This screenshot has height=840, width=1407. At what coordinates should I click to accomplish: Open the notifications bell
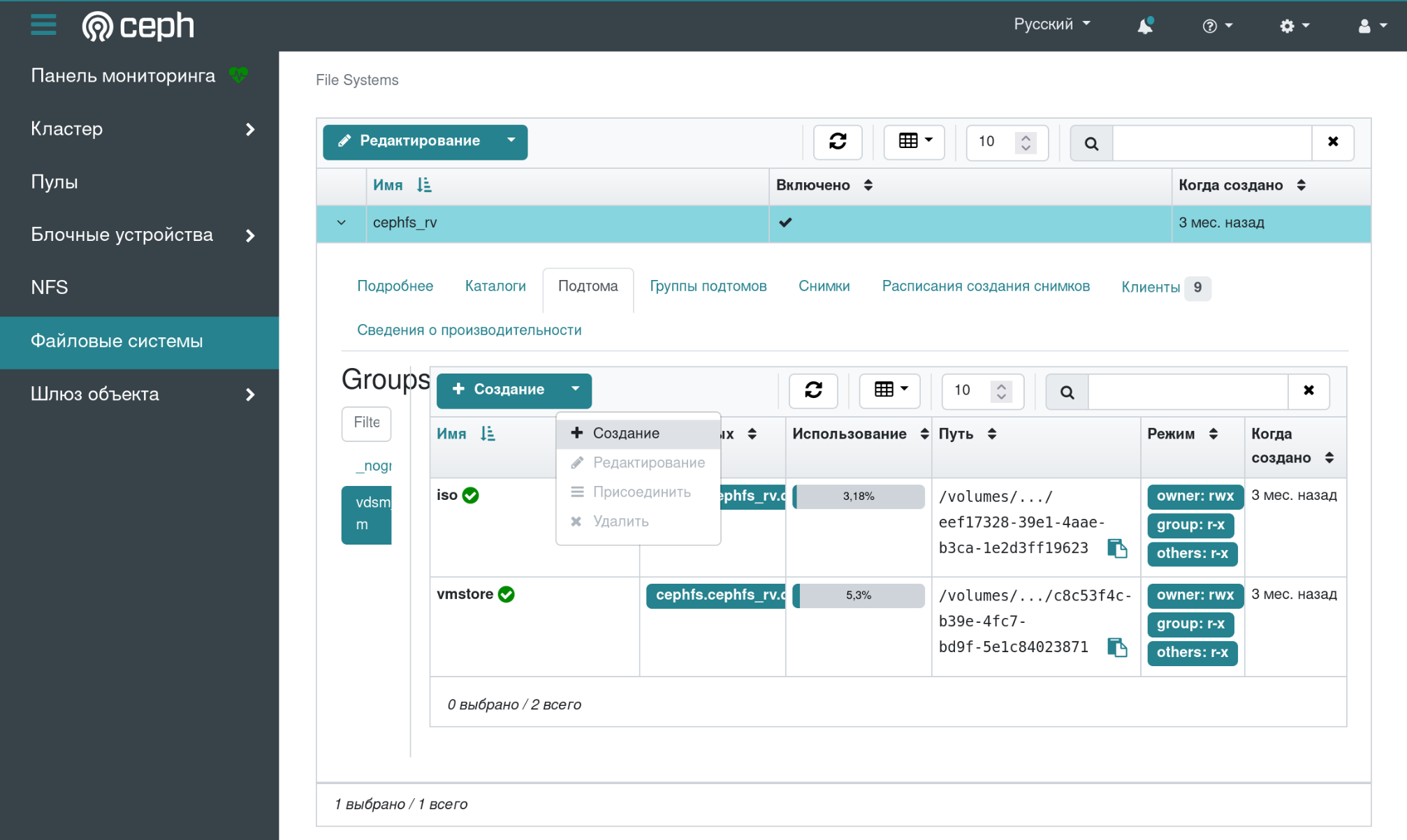point(1144,26)
